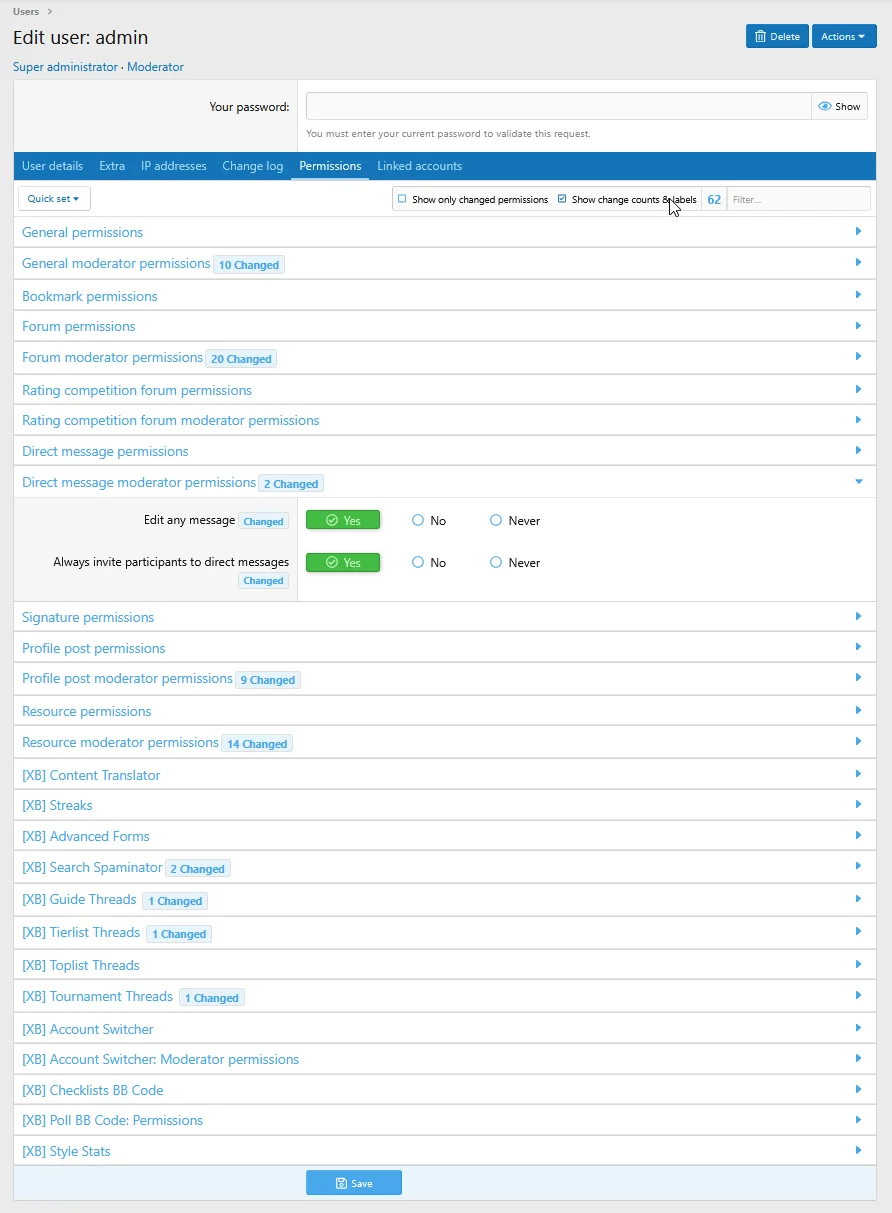Click the permissions Filter field

pyautogui.click(x=798, y=199)
